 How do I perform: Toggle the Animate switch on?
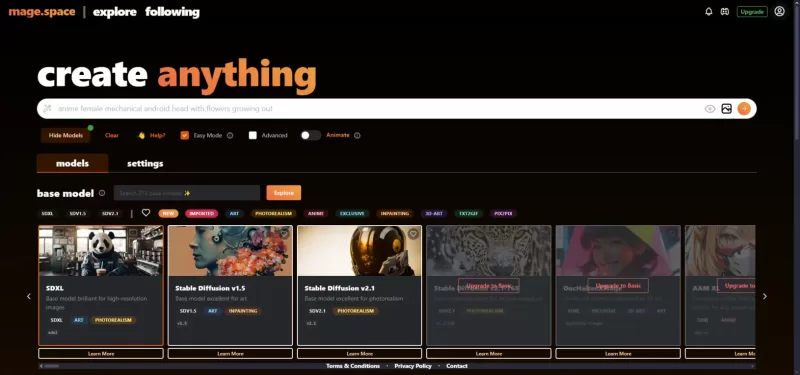coord(311,135)
